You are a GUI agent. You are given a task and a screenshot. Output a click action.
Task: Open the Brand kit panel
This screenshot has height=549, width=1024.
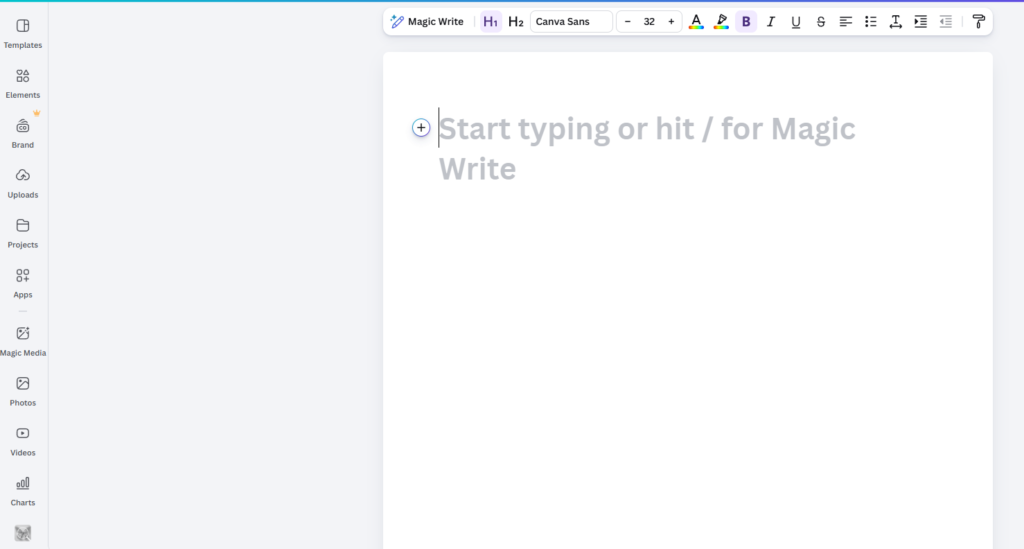[23, 132]
